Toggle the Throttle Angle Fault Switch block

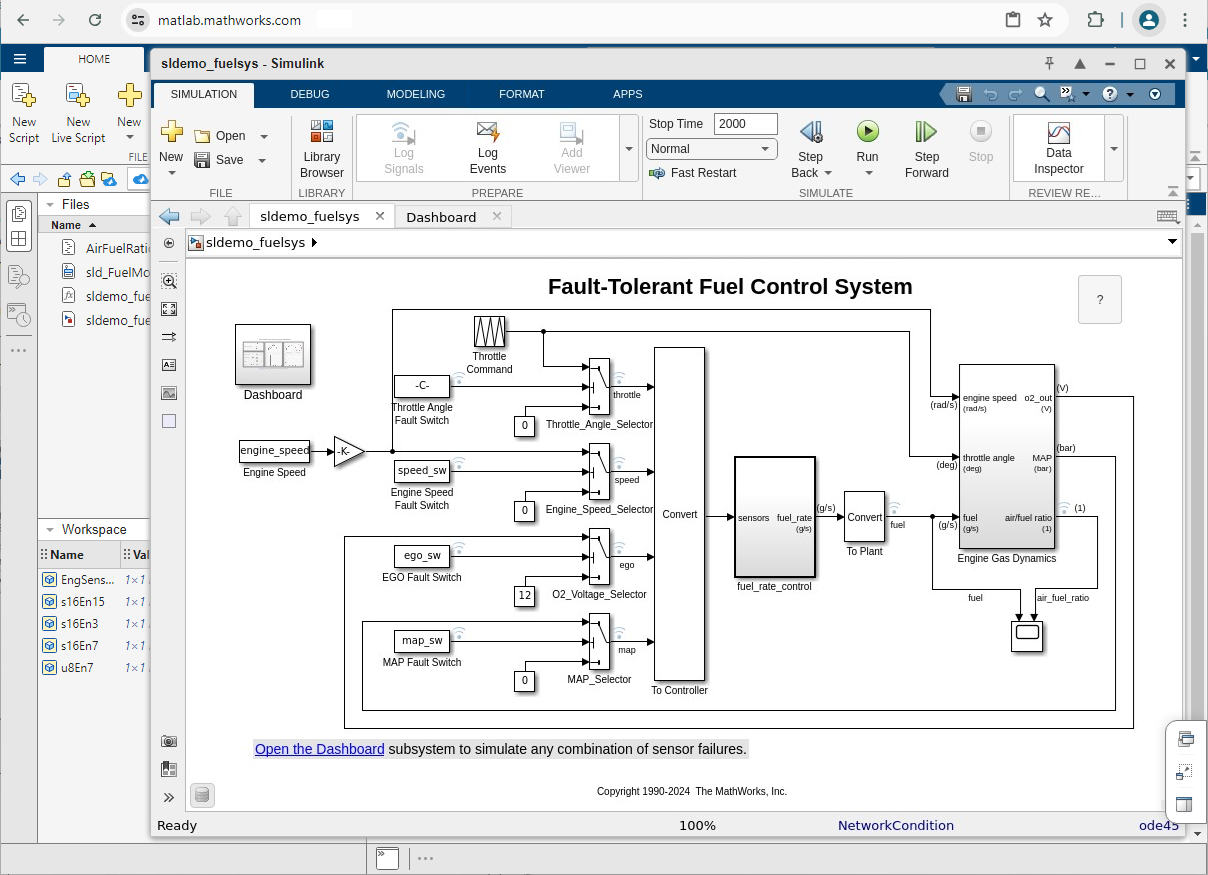coord(421,386)
